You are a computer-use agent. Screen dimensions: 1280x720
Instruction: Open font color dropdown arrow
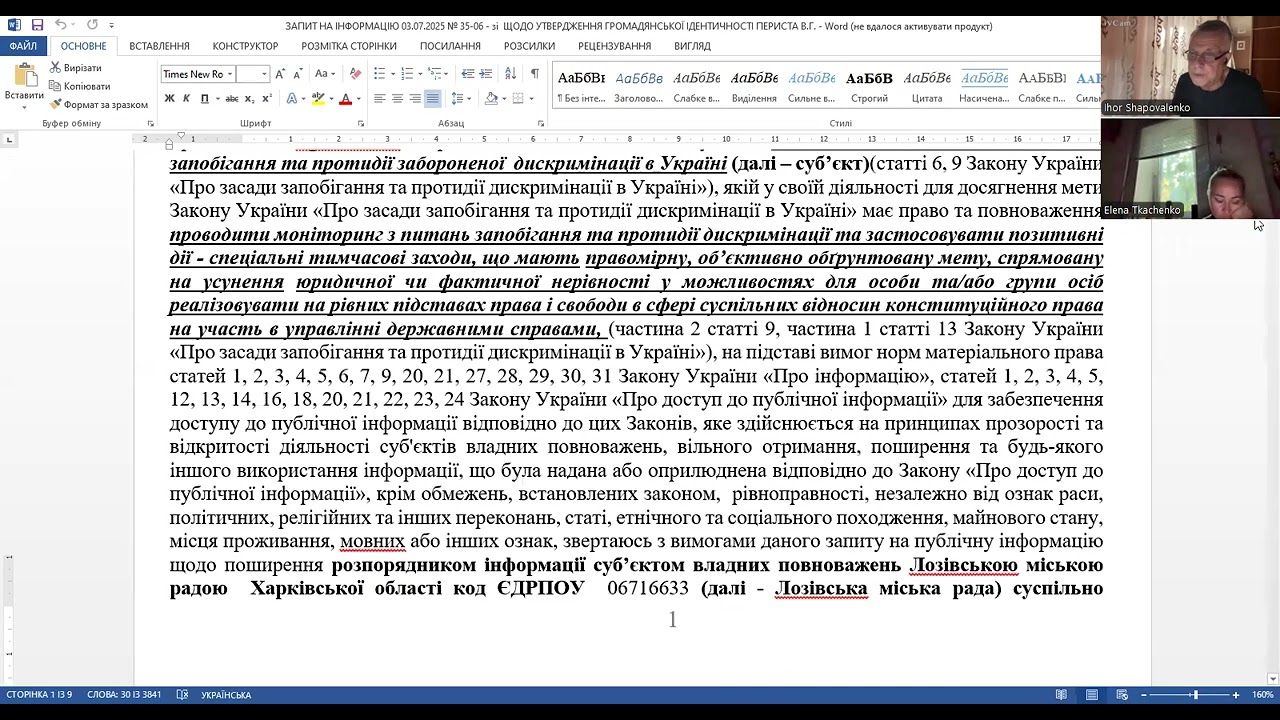tap(358, 98)
